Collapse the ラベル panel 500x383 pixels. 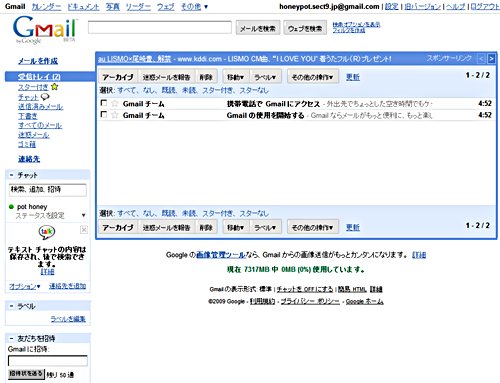(x=12, y=306)
